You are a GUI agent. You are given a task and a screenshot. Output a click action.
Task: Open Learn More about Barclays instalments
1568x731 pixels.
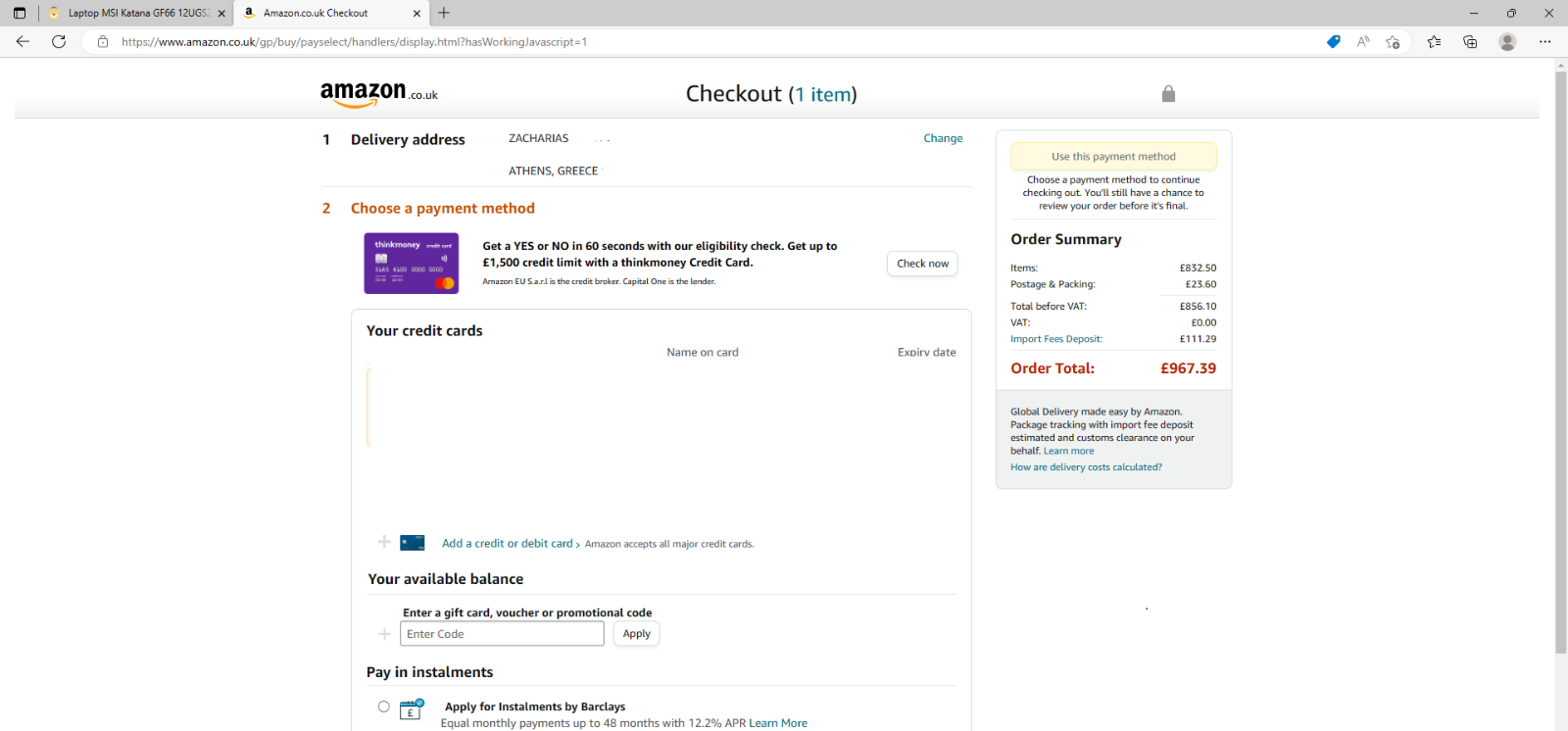(x=778, y=723)
